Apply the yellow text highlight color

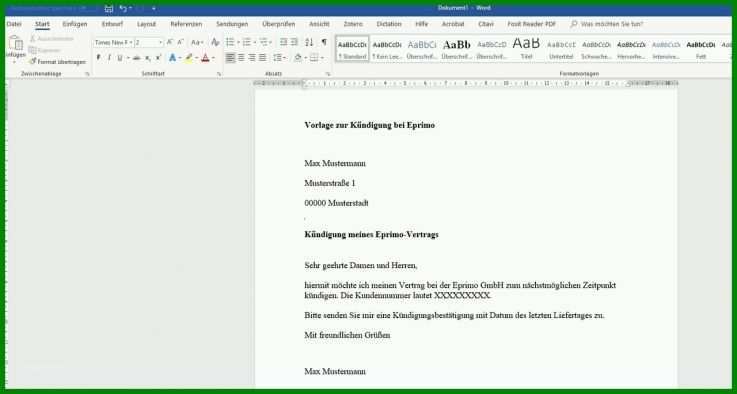tap(188, 58)
